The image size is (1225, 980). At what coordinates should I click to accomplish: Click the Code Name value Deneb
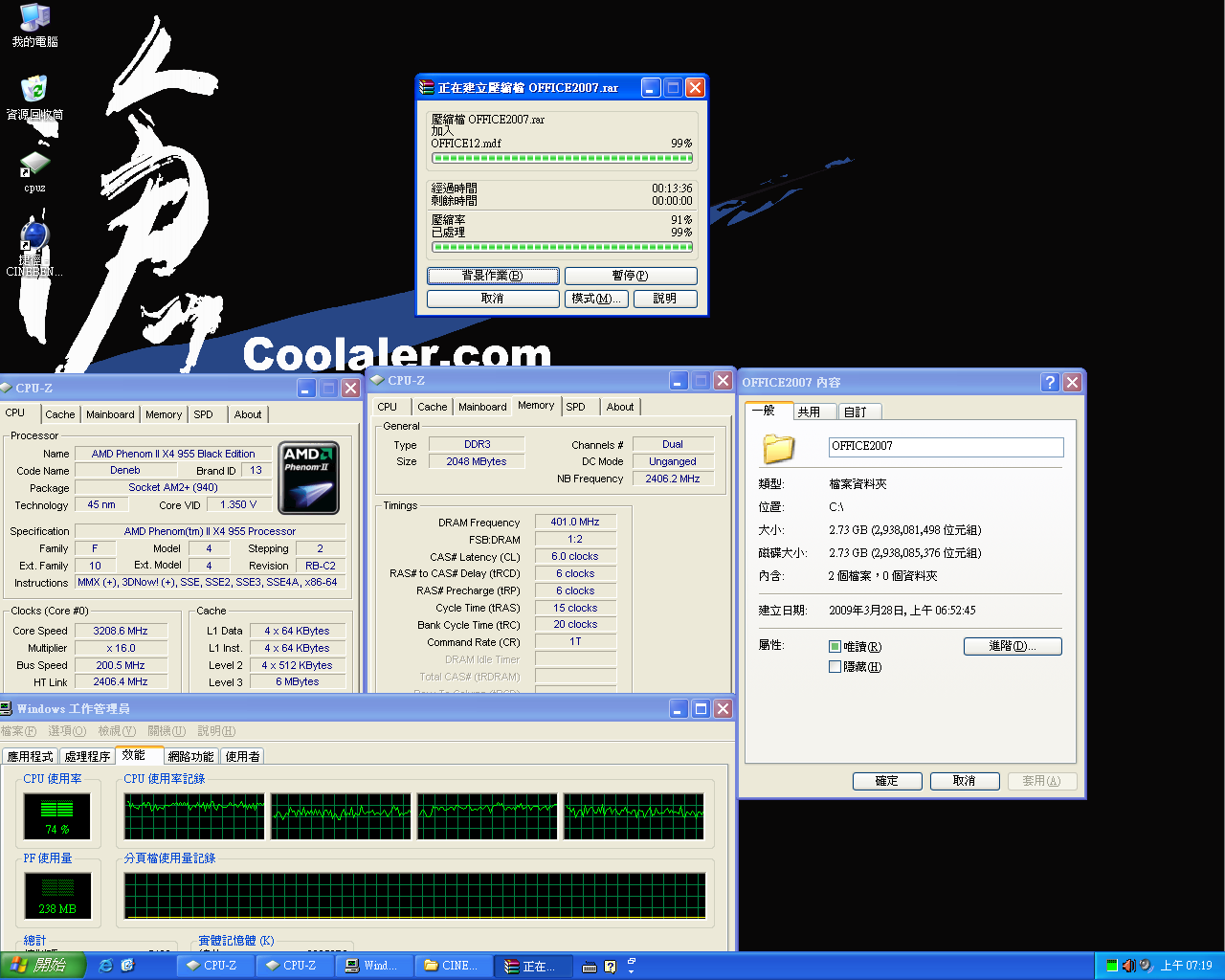pyautogui.click(x=125, y=470)
